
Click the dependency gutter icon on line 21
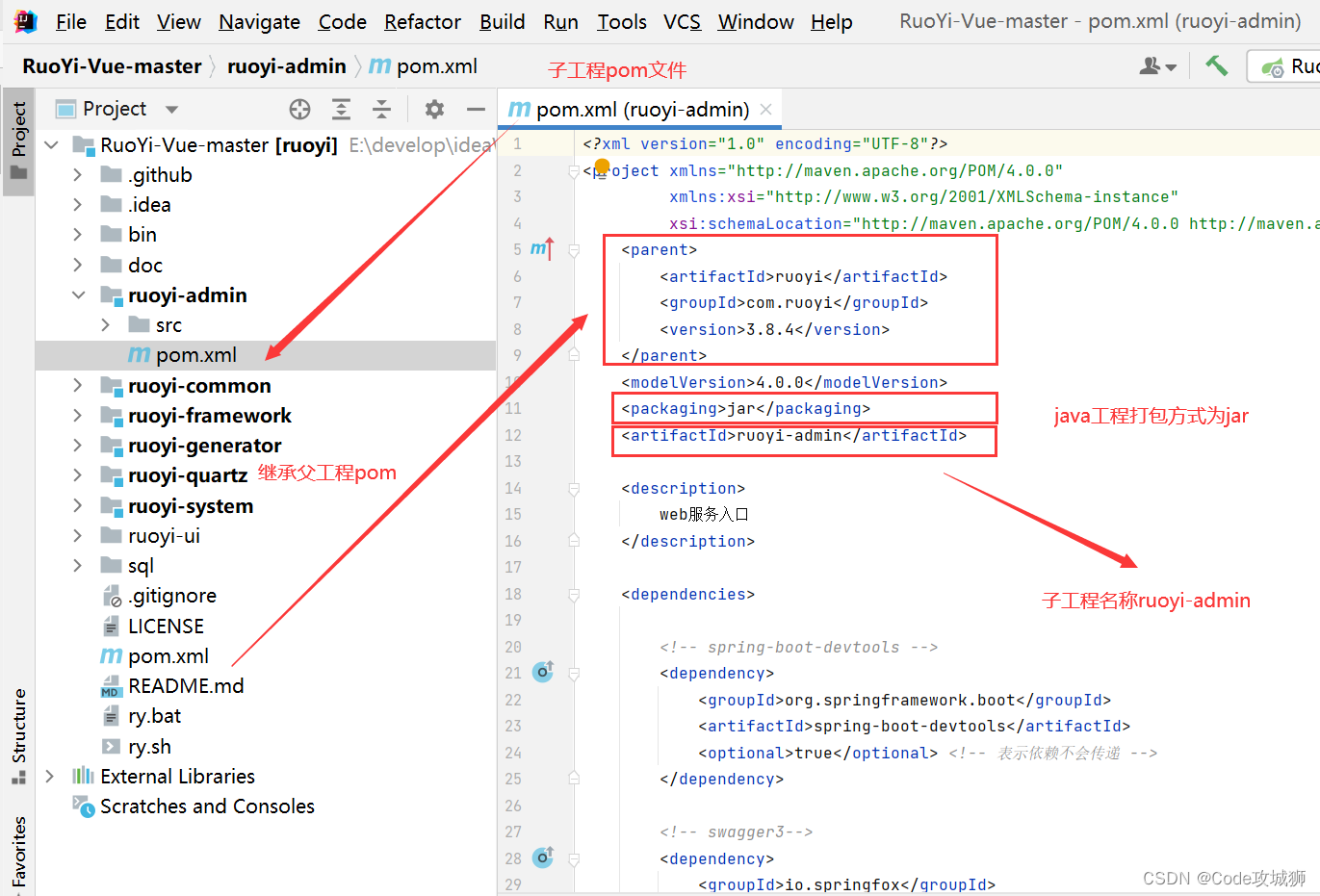pos(543,672)
